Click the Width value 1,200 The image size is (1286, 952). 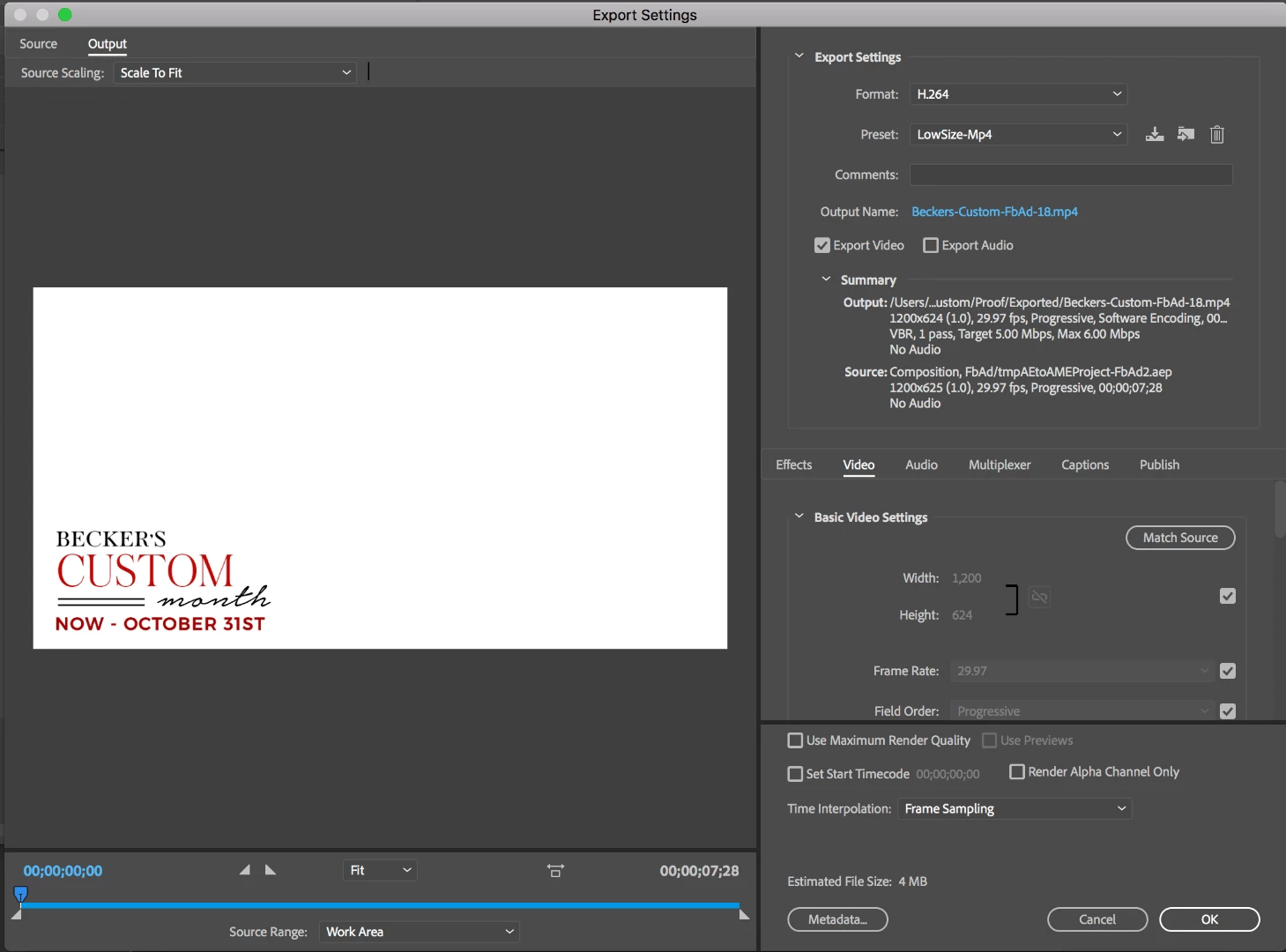966,578
